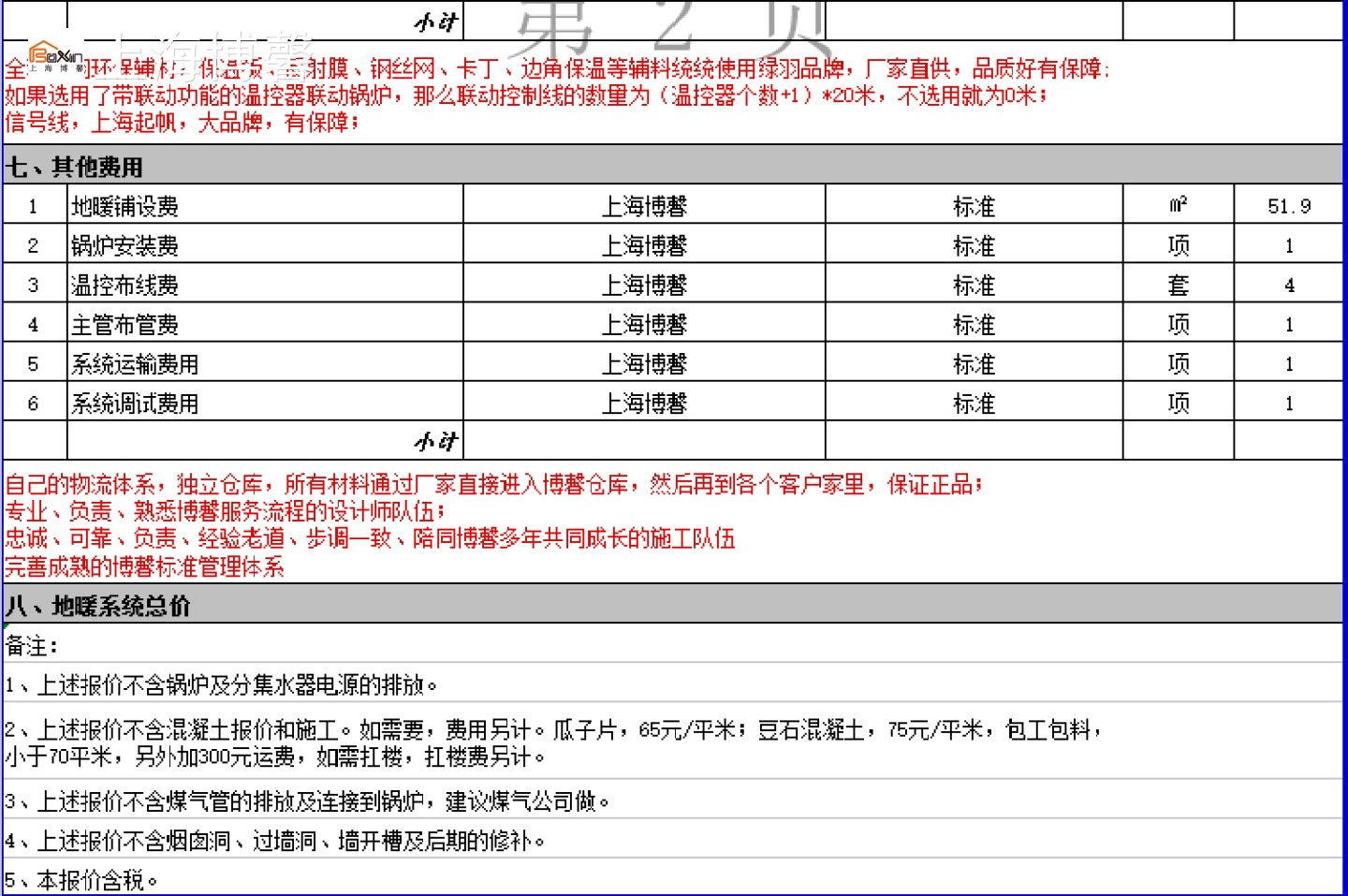
Task: Click the BoXin logo watermark
Action: pyautogui.click(x=54, y=56)
